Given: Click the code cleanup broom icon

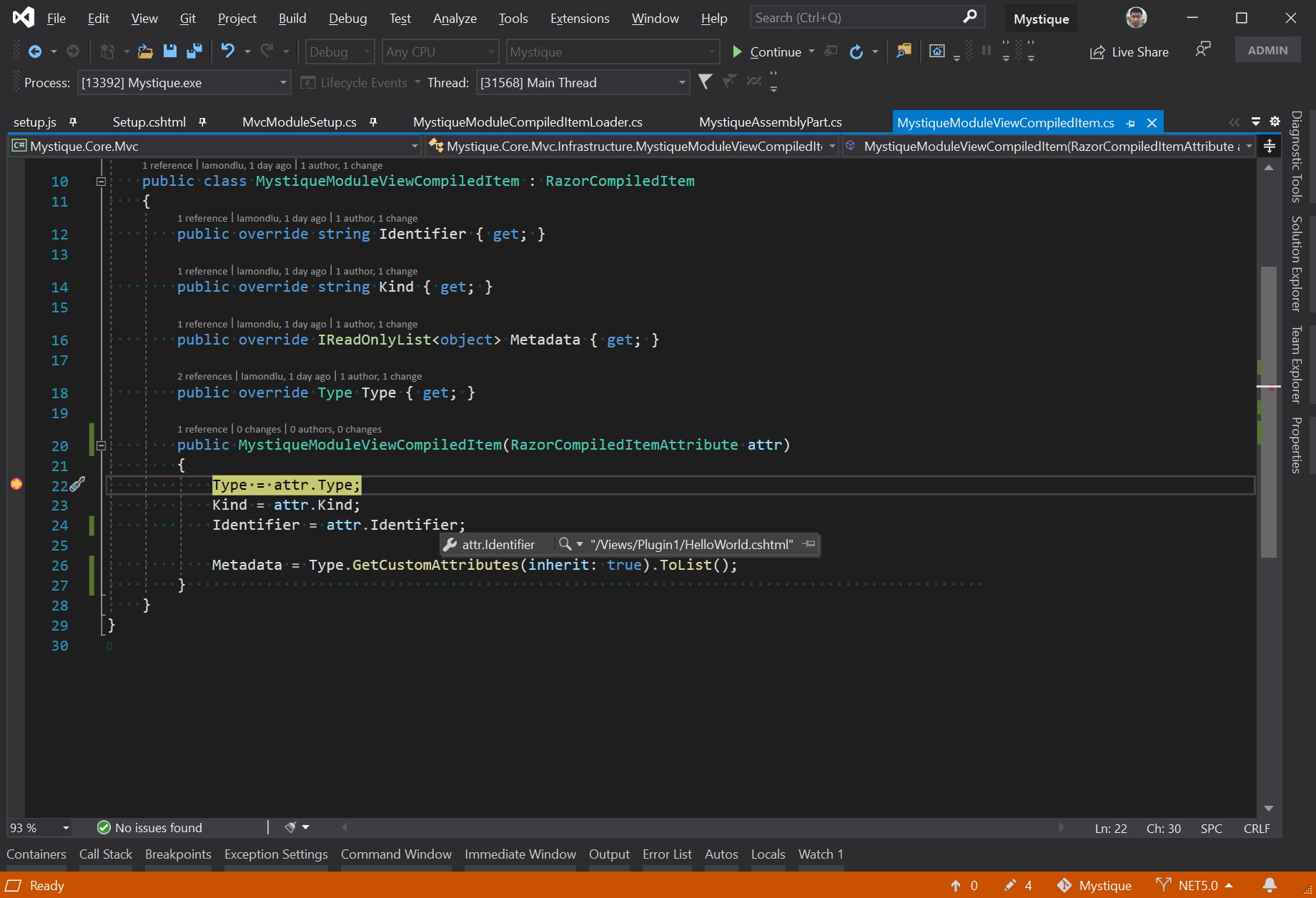Looking at the screenshot, I should coord(290,827).
